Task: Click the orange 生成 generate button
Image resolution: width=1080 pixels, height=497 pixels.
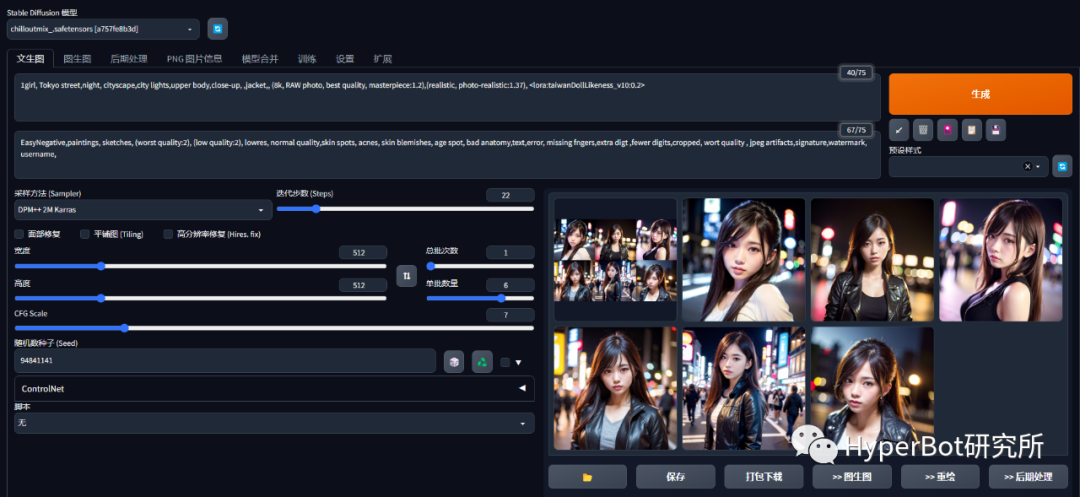Action: pos(980,94)
